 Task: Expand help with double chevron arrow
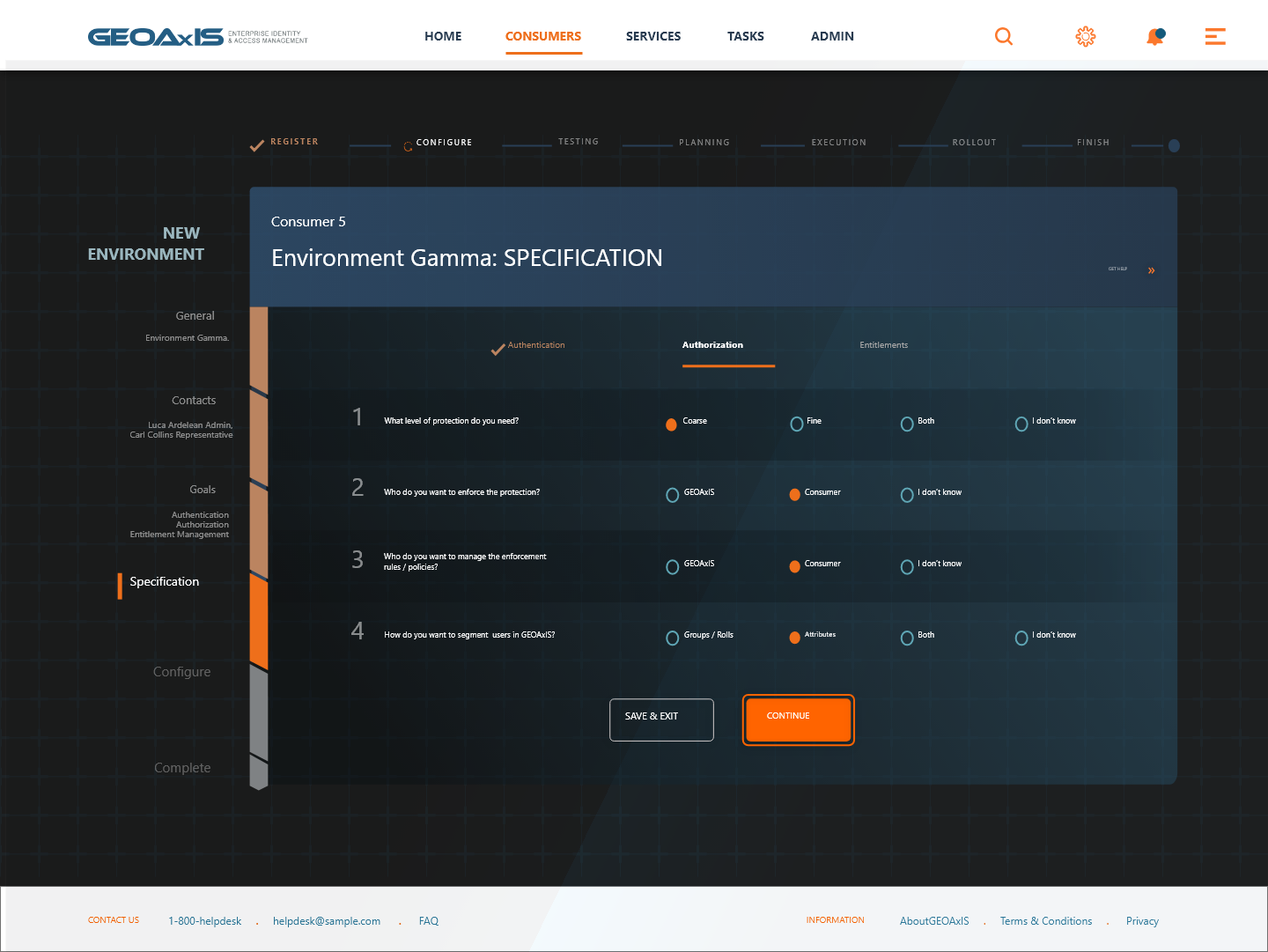point(1151,270)
